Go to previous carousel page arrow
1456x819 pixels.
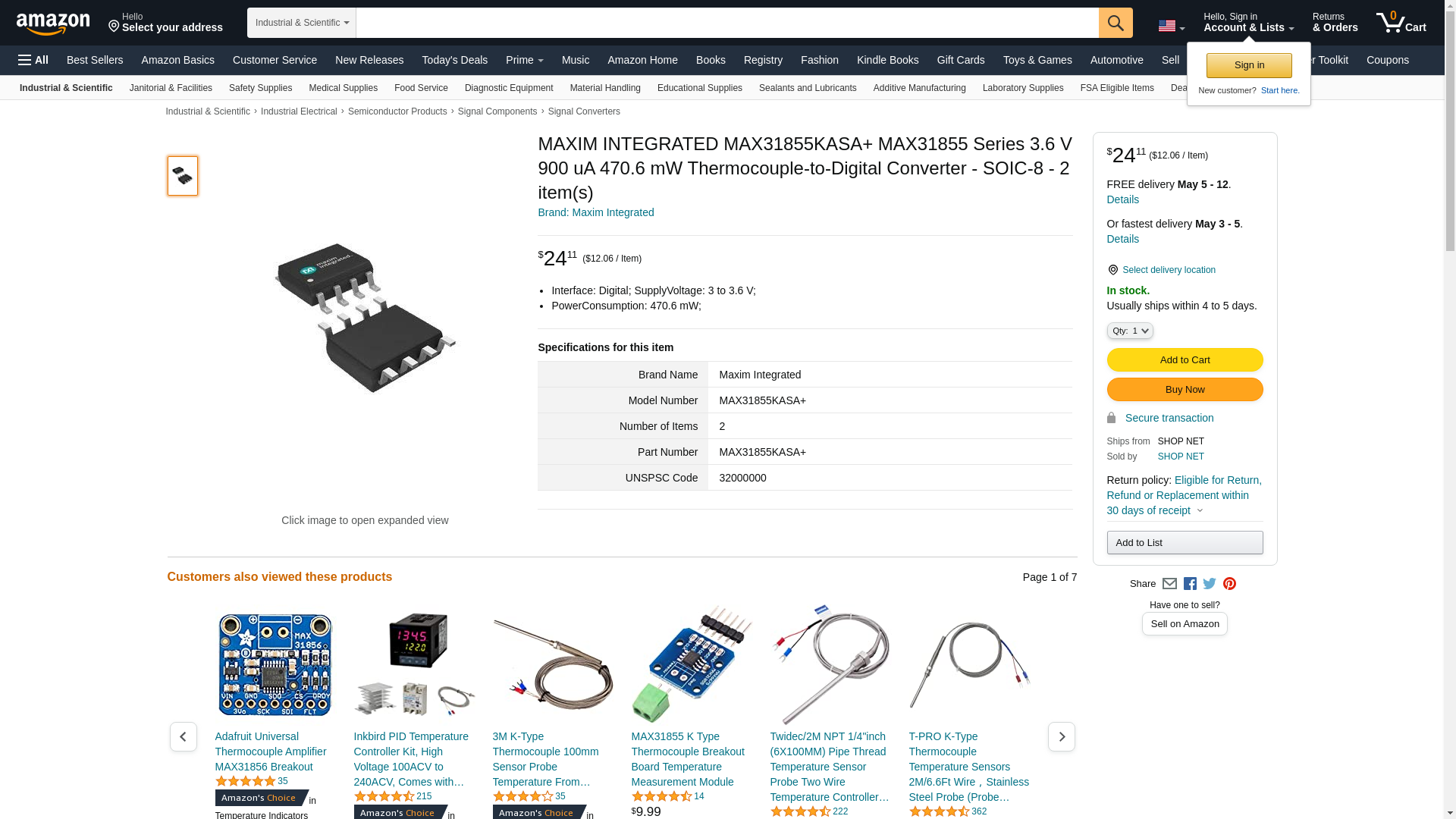coord(184,736)
